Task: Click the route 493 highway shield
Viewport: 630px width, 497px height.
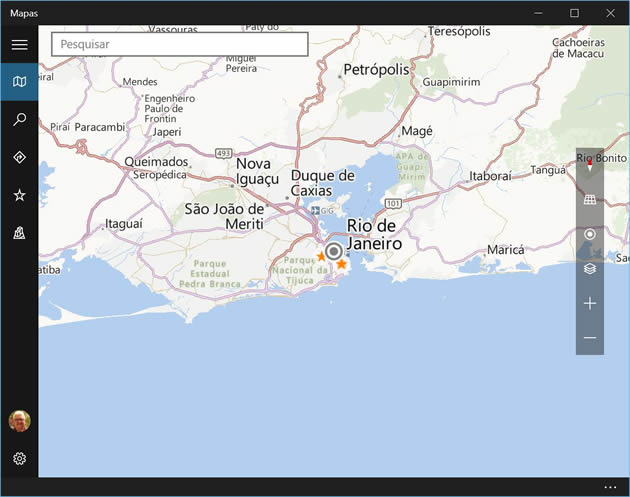Action: tap(223, 153)
